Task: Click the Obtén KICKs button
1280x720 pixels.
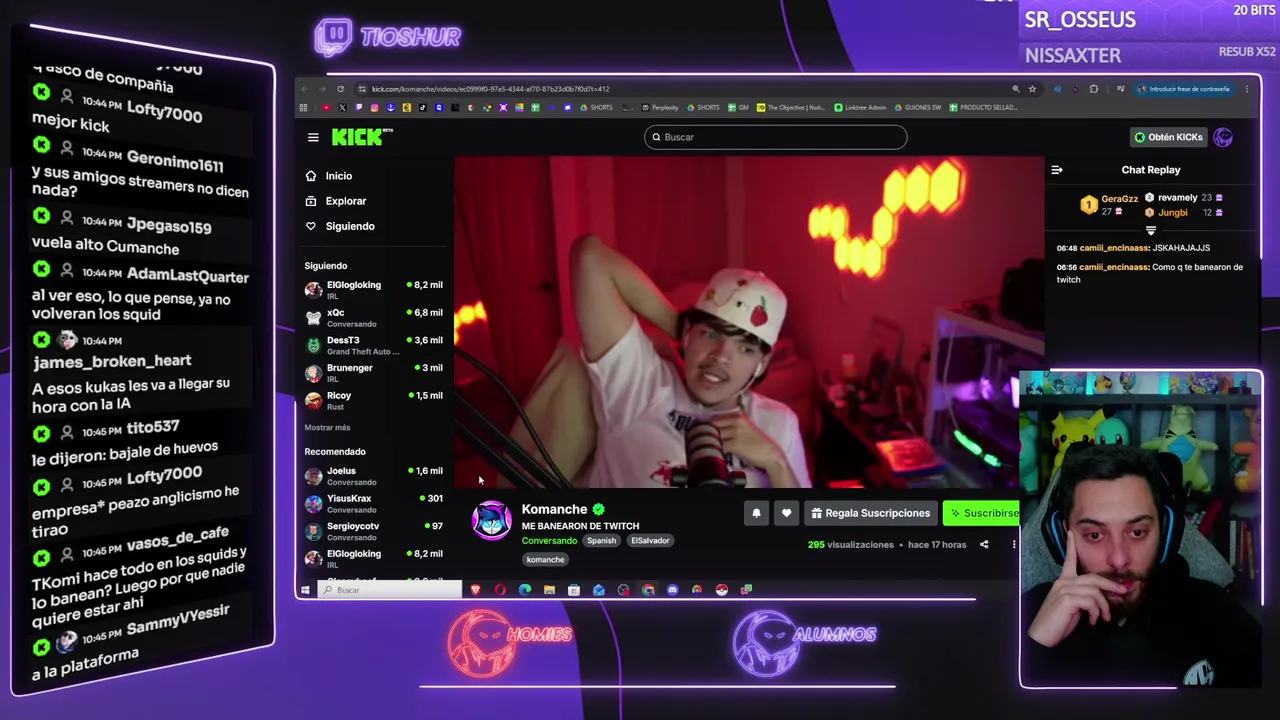Action: point(1168,137)
